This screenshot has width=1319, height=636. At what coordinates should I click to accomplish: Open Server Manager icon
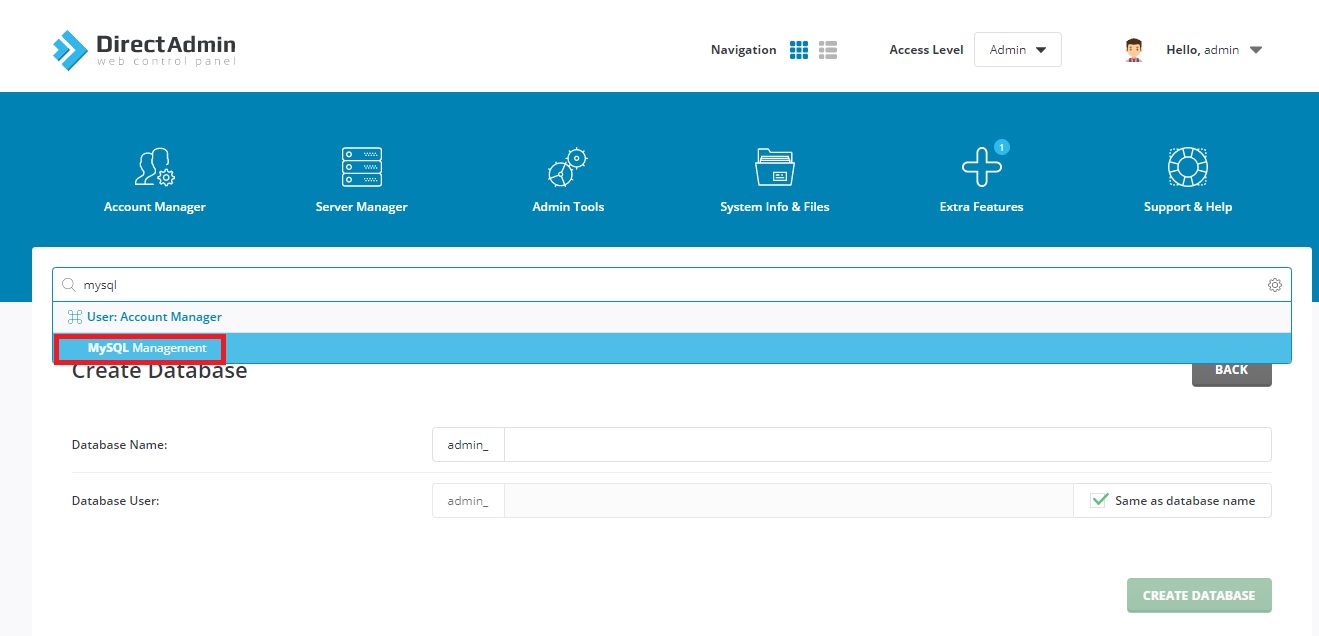click(362, 167)
